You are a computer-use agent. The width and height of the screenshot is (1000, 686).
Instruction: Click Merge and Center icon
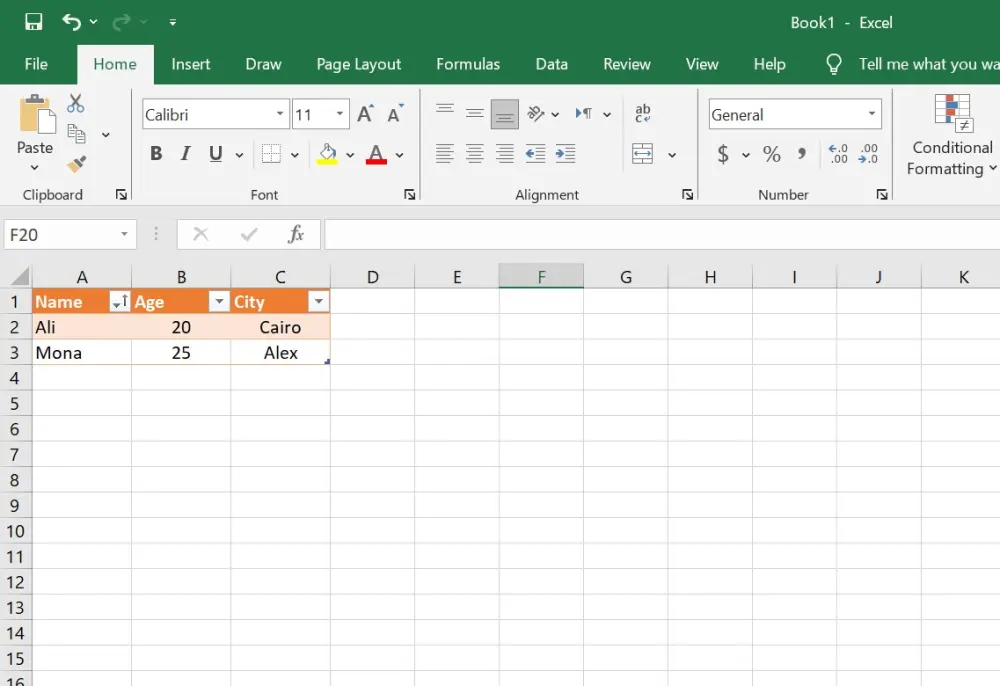pos(642,154)
